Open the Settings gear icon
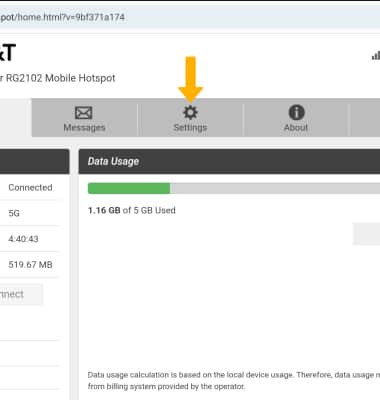The width and height of the screenshot is (380, 400). click(x=190, y=113)
